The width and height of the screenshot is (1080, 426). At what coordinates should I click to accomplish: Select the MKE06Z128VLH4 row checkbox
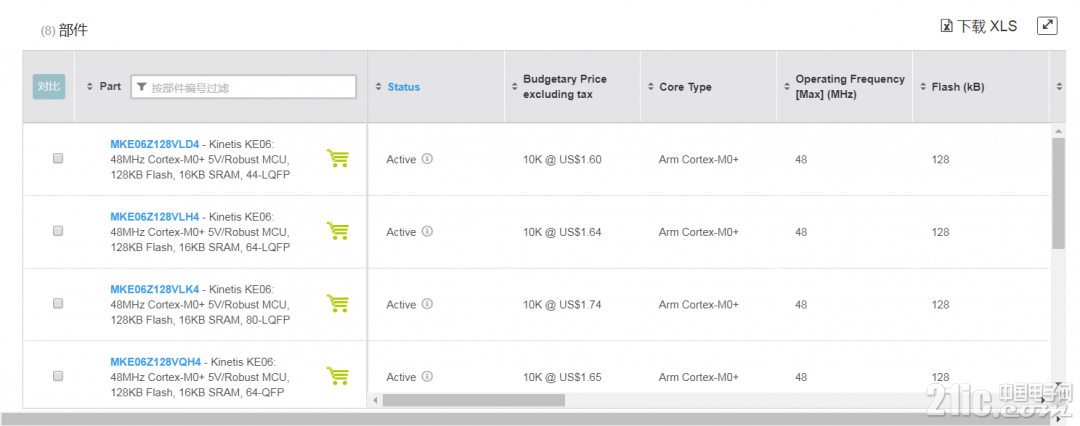point(58,231)
